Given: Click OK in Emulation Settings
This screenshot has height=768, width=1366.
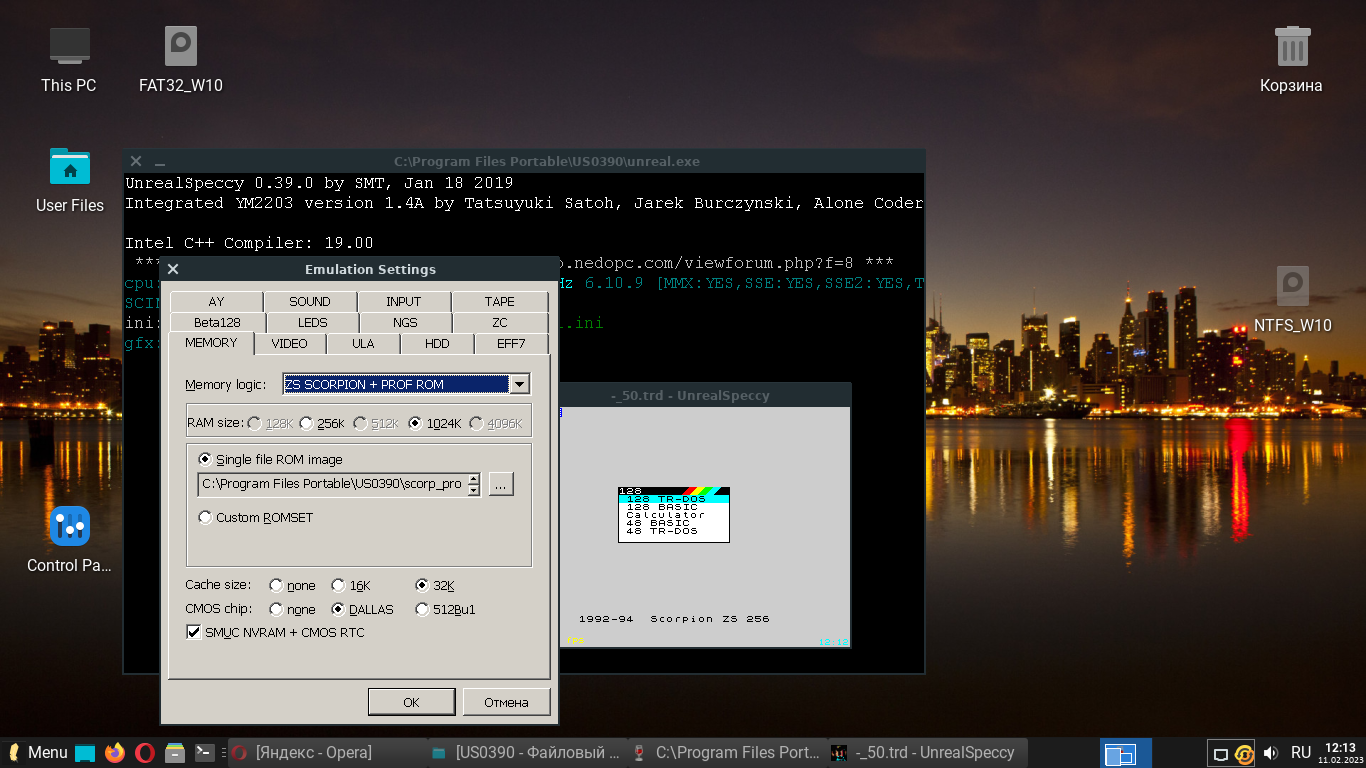Looking at the screenshot, I should 411,702.
